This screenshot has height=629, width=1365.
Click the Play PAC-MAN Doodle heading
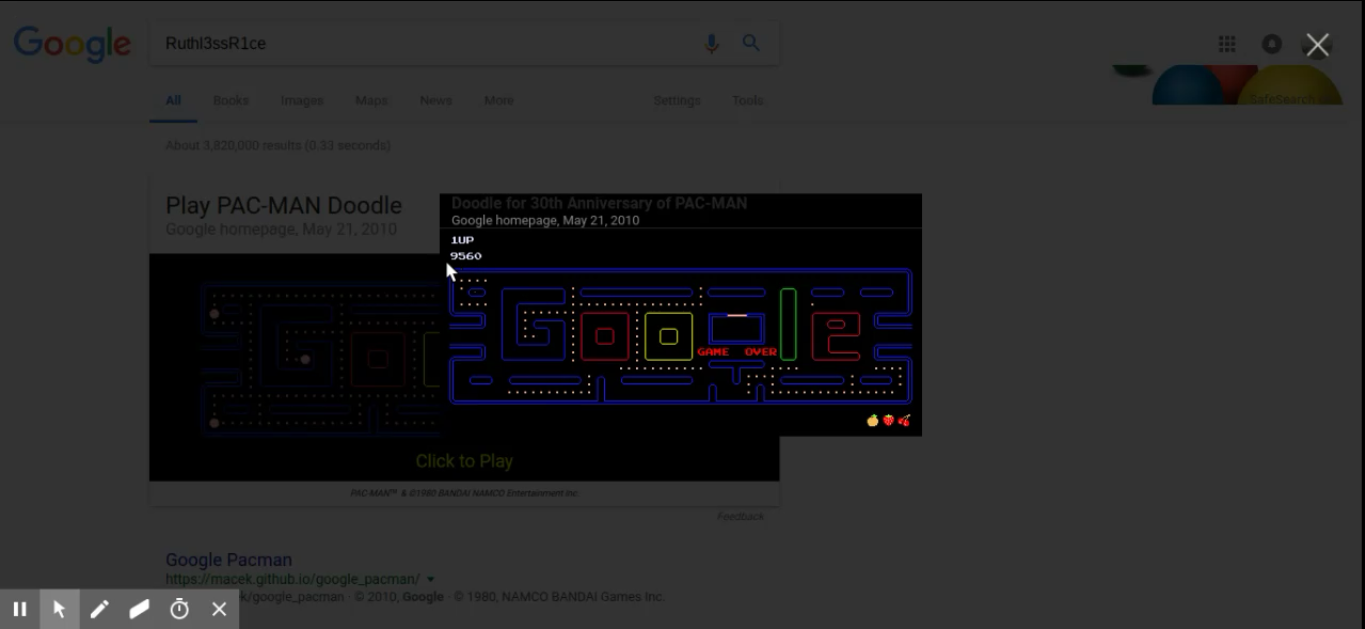[x=284, y=205]
